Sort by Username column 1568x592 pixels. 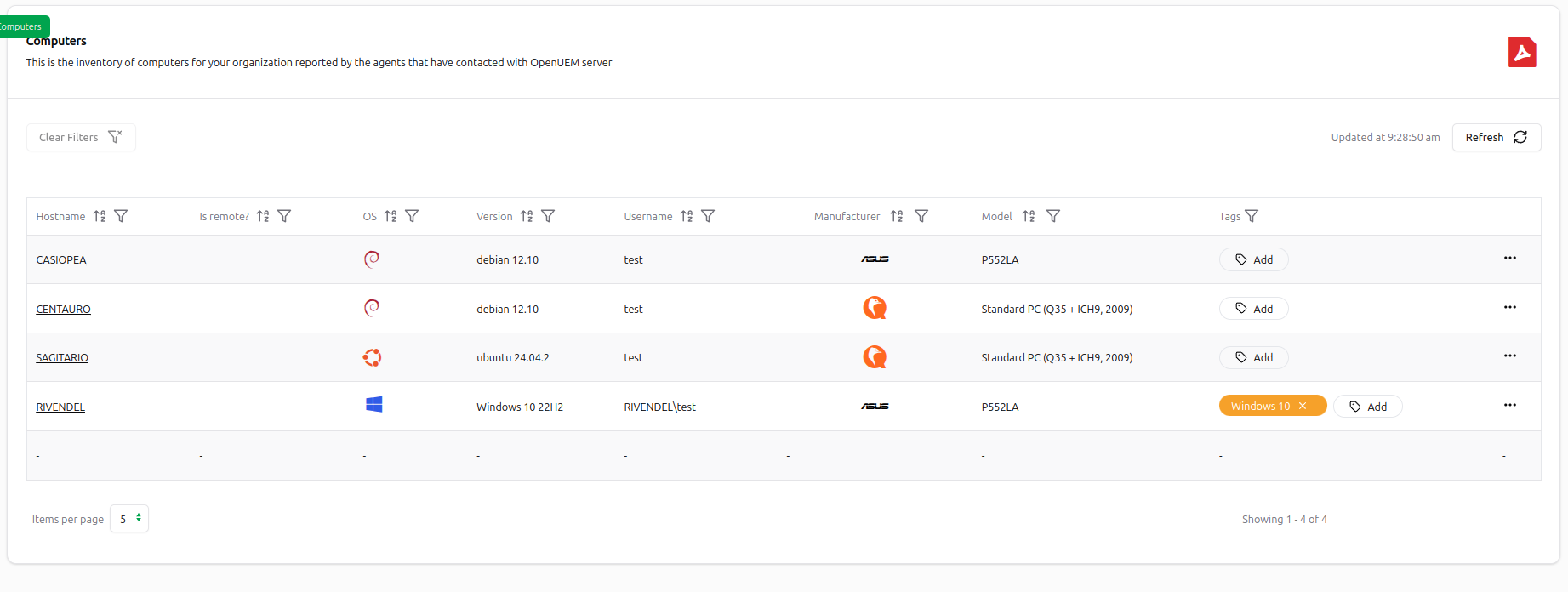point(687,216)
